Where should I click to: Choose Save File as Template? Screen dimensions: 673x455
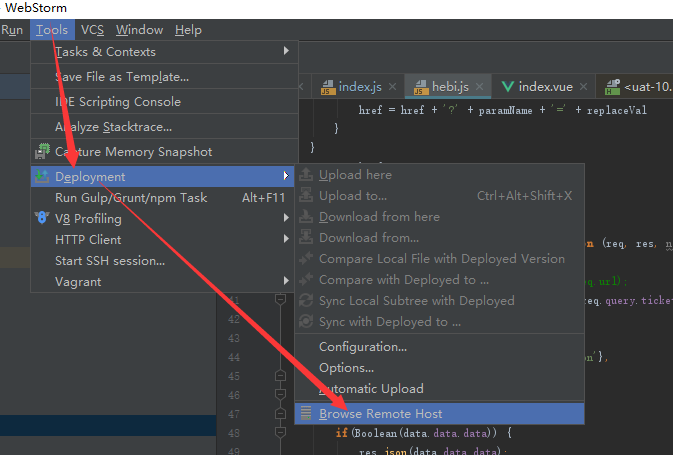(x=164, y=77)
